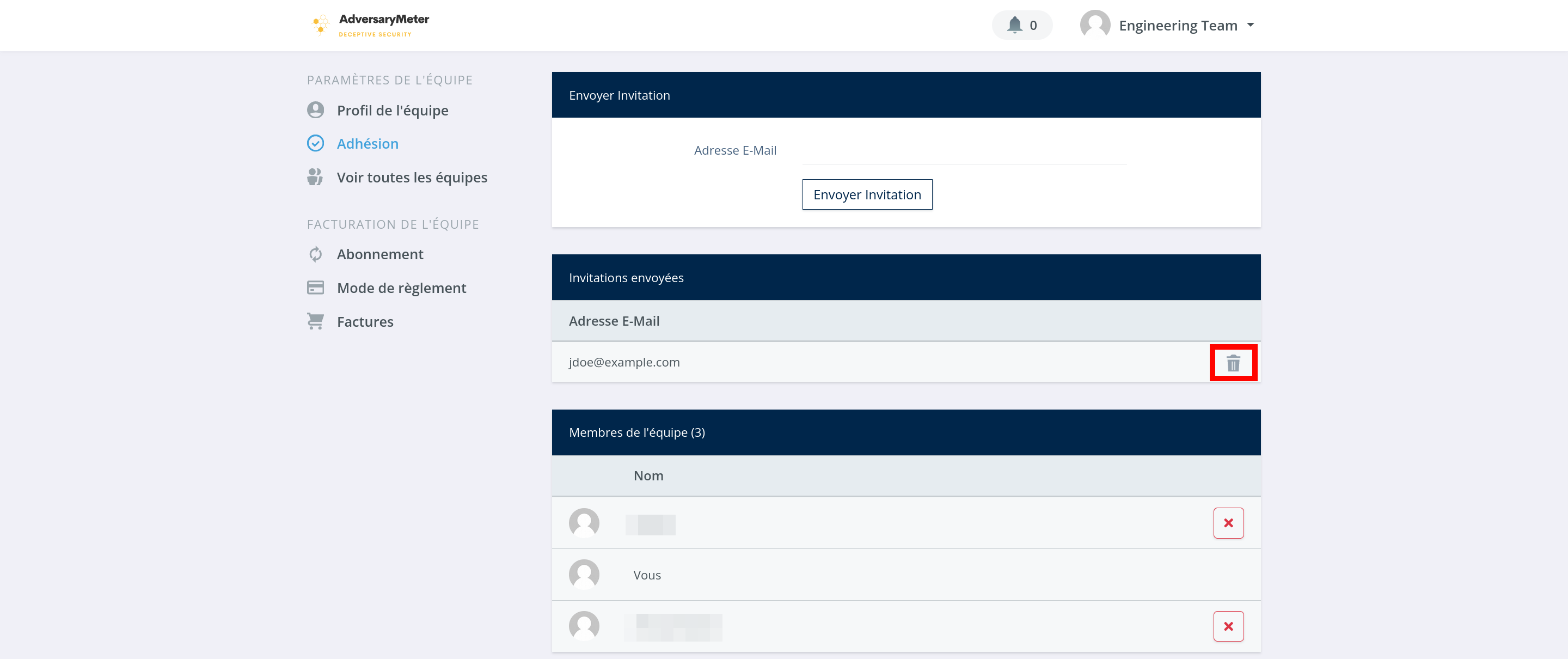Click the AdversaryMeter logo
1568x659 pixels.
[x=370, y=25]
